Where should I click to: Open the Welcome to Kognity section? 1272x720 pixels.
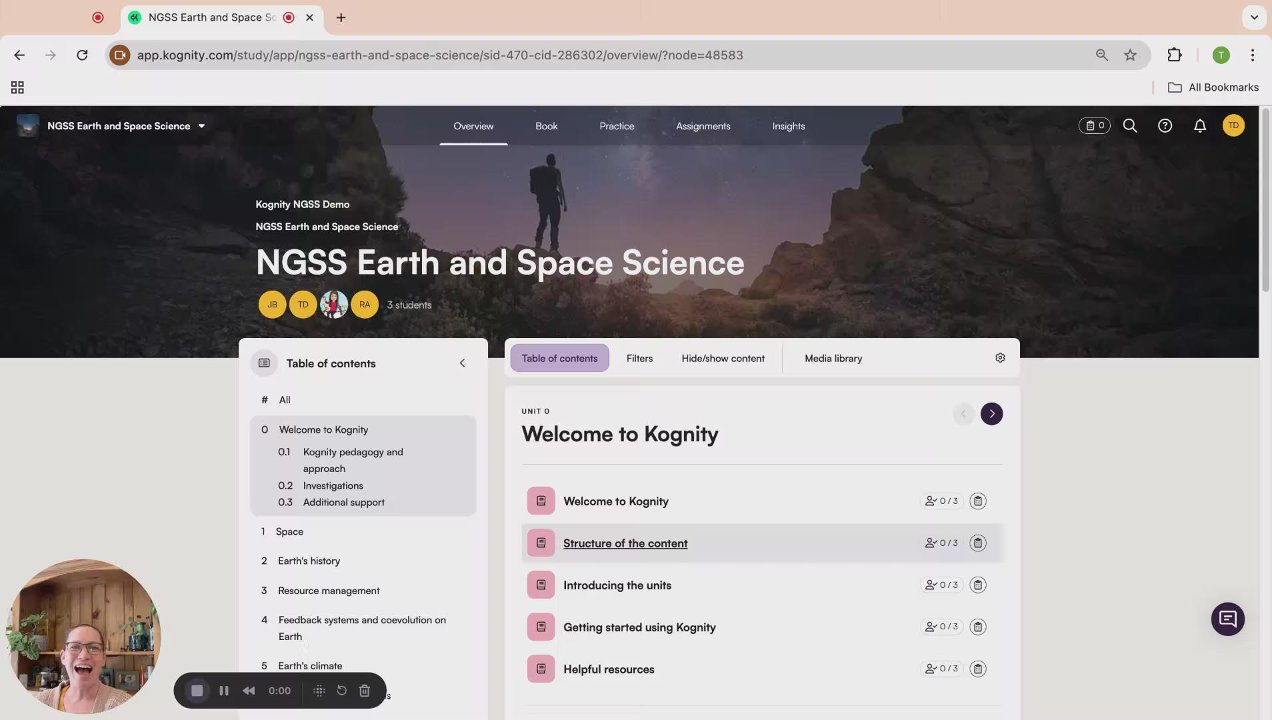pyautogui.click(x=616, y=501)
